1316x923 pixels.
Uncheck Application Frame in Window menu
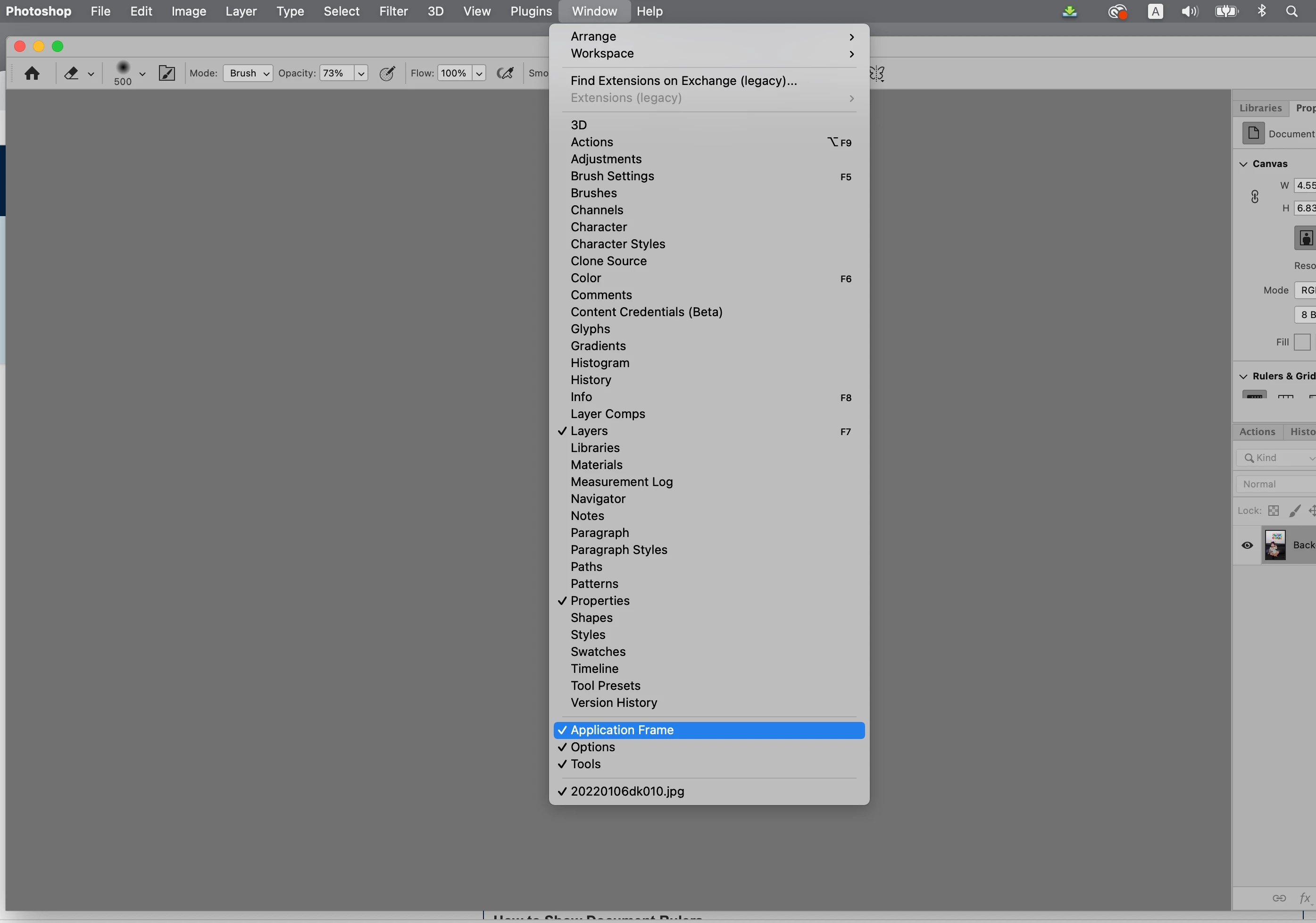tap(622, 730)
